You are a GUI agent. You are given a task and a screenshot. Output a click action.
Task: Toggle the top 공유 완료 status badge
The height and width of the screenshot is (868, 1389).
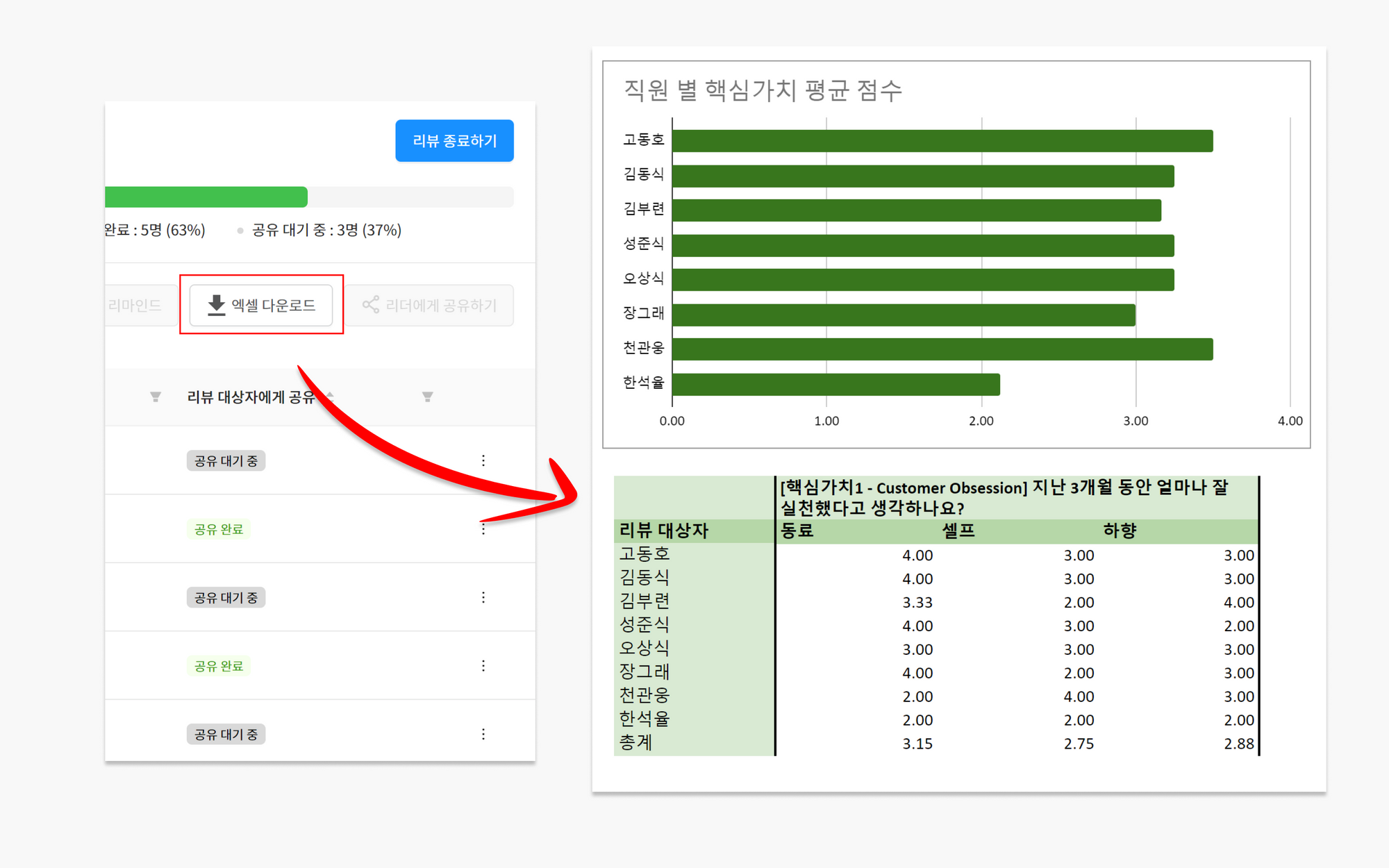(219, 528)
